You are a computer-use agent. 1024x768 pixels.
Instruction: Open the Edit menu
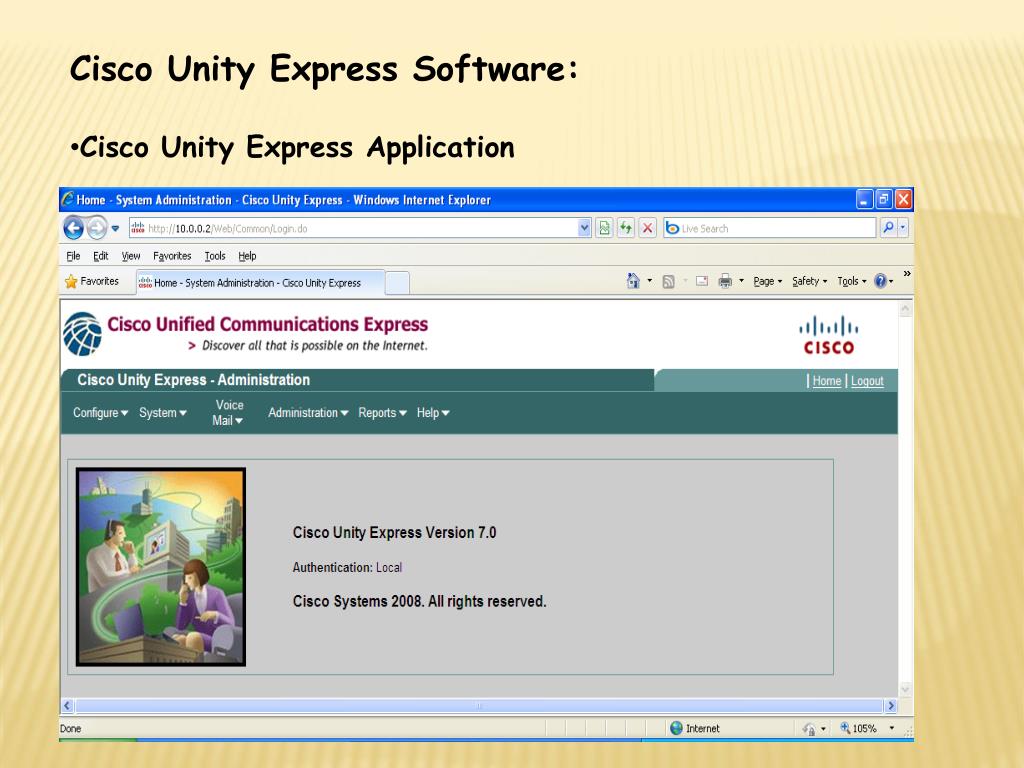point(101,256)
